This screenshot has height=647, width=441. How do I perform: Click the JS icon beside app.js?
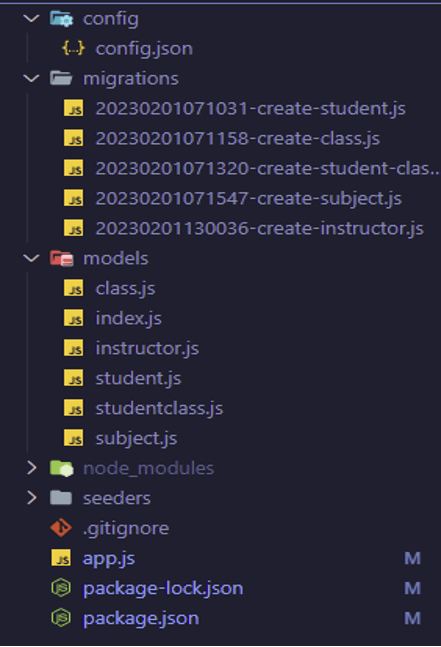pos(61,558)
